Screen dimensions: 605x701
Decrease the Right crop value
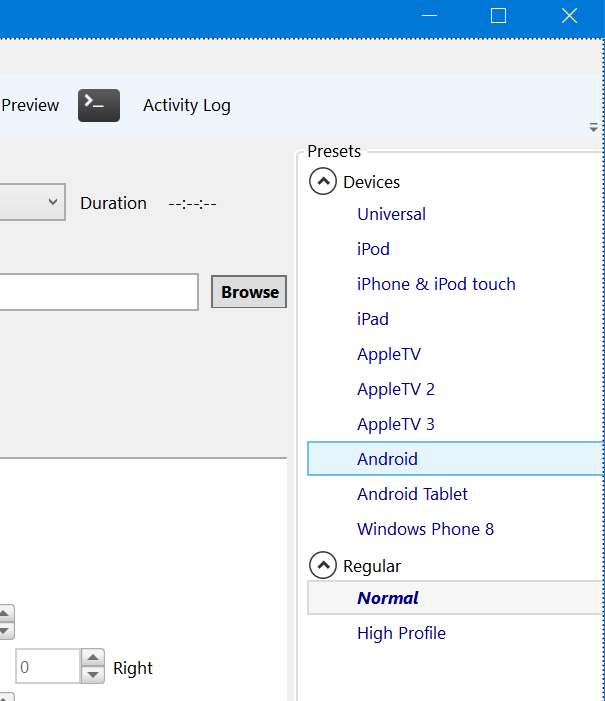coord(93,675)
